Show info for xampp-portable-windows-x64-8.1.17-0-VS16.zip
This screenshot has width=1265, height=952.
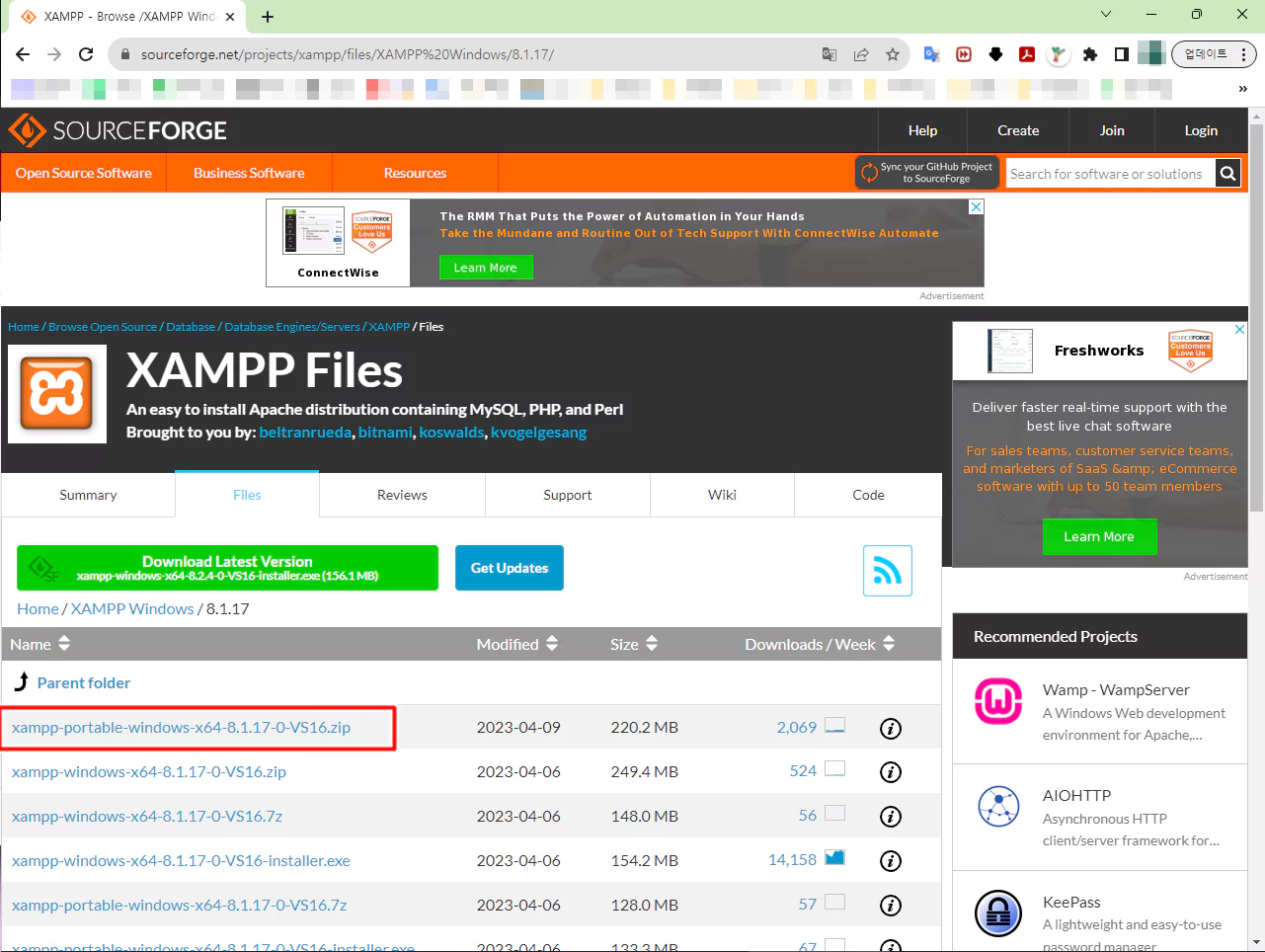coord(891,729)
